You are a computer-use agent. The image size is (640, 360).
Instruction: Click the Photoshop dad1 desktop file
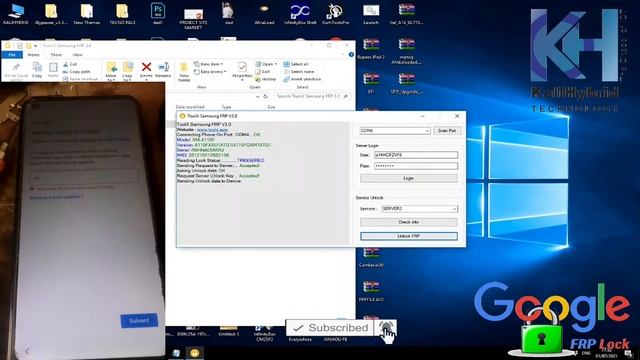tap(158, 14)
